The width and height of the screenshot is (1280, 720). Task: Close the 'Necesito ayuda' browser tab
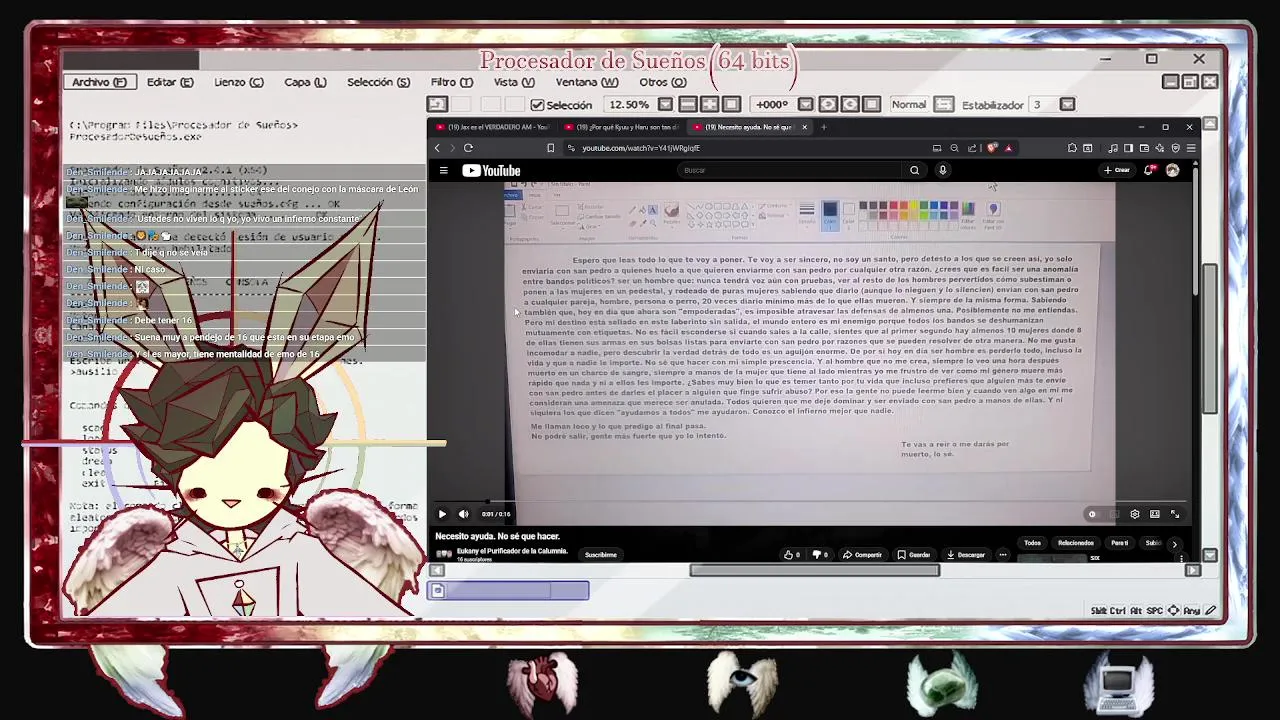(x=804, y=127)
